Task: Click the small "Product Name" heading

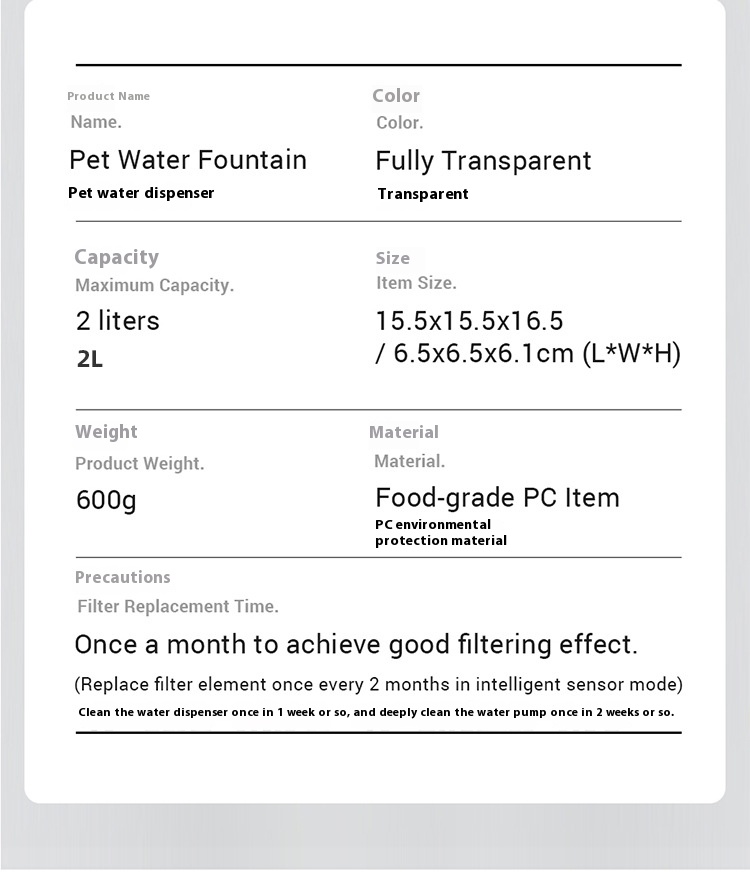Action: (x=108, y=96)
